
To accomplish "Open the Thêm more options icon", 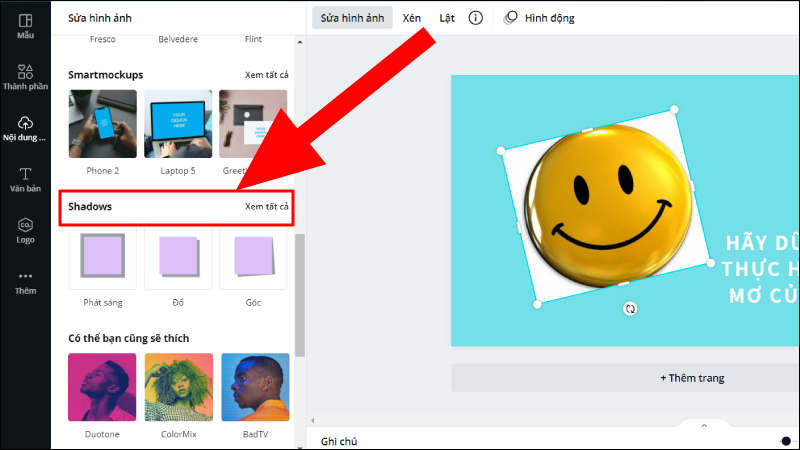I will pos(25,283).
